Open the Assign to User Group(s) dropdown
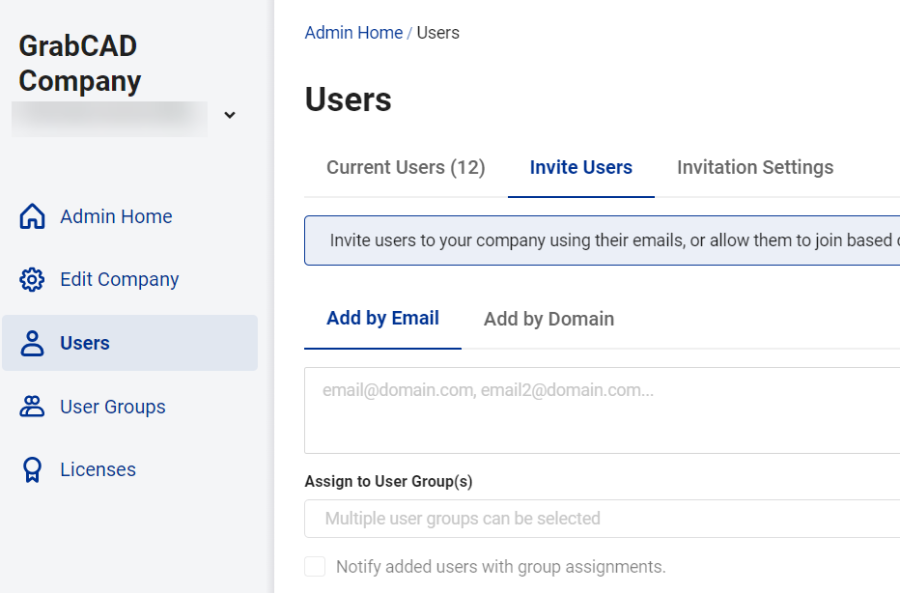Image resolution: width=900 pixels, height=593 pixels. [602, 518]
